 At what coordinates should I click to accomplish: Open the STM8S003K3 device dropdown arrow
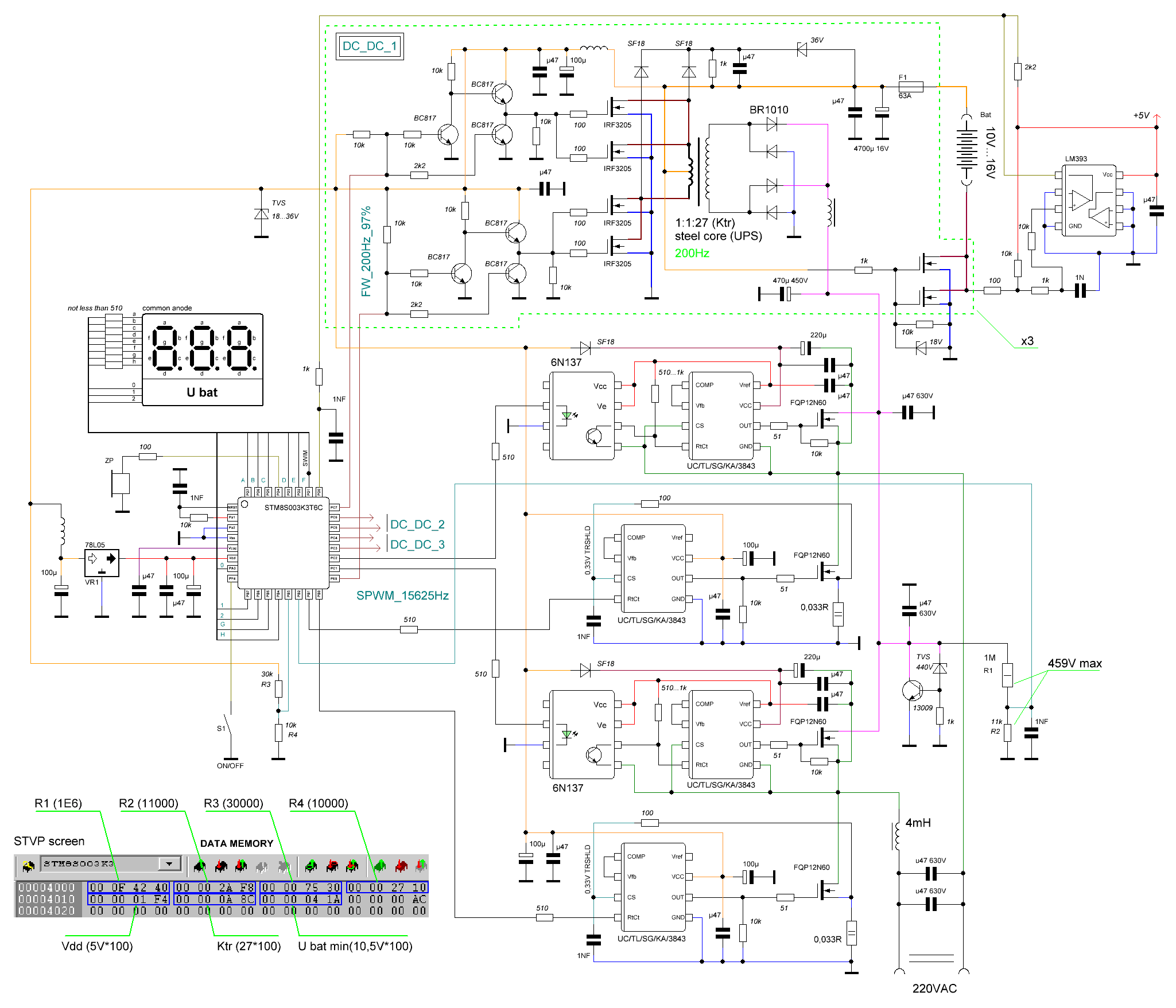[x=169, y=863]
